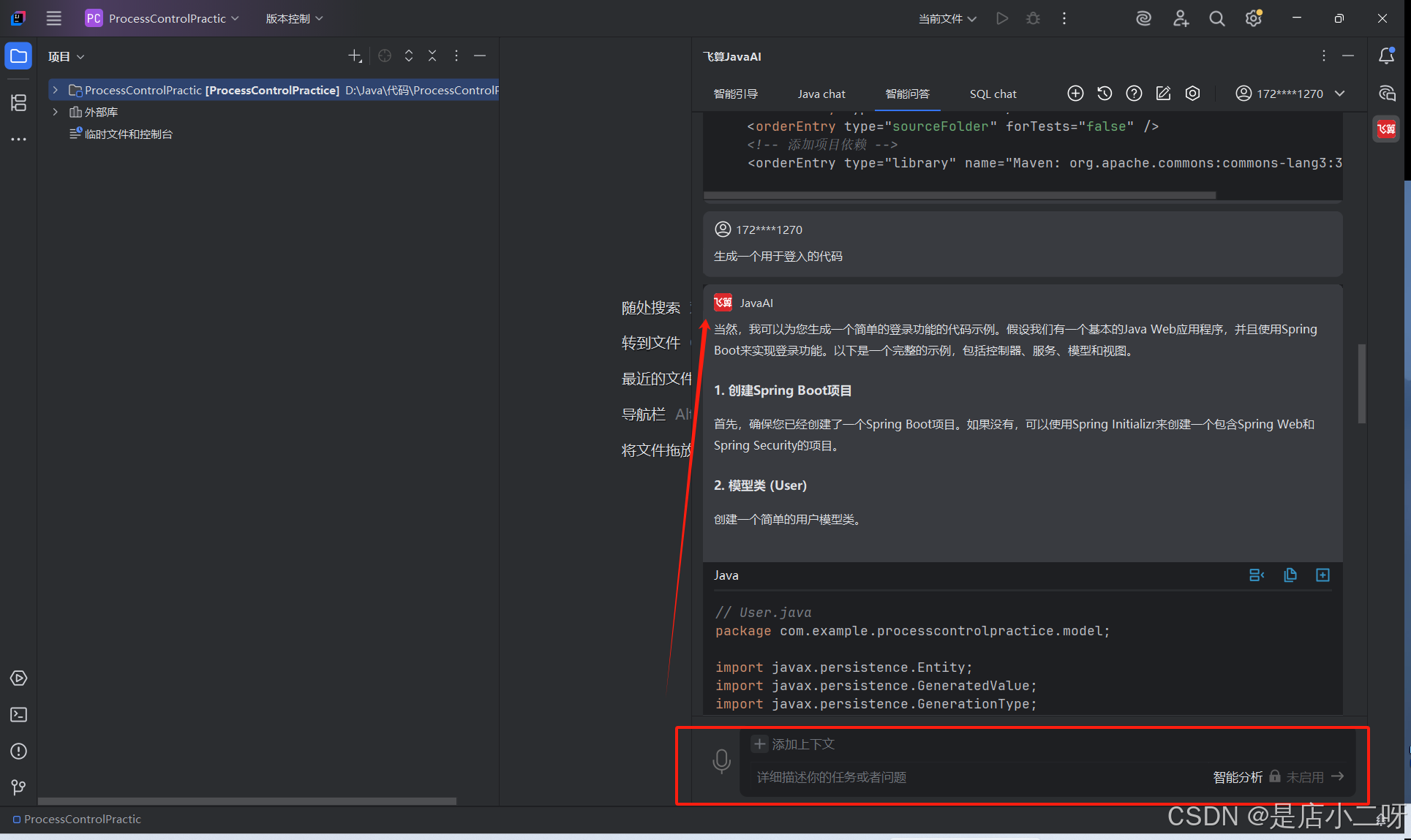The width and height of the screenshot is (1411, 840).
Task: Open the Feisuan JavaAI sidebar icon
Action: click(1386, 129)
